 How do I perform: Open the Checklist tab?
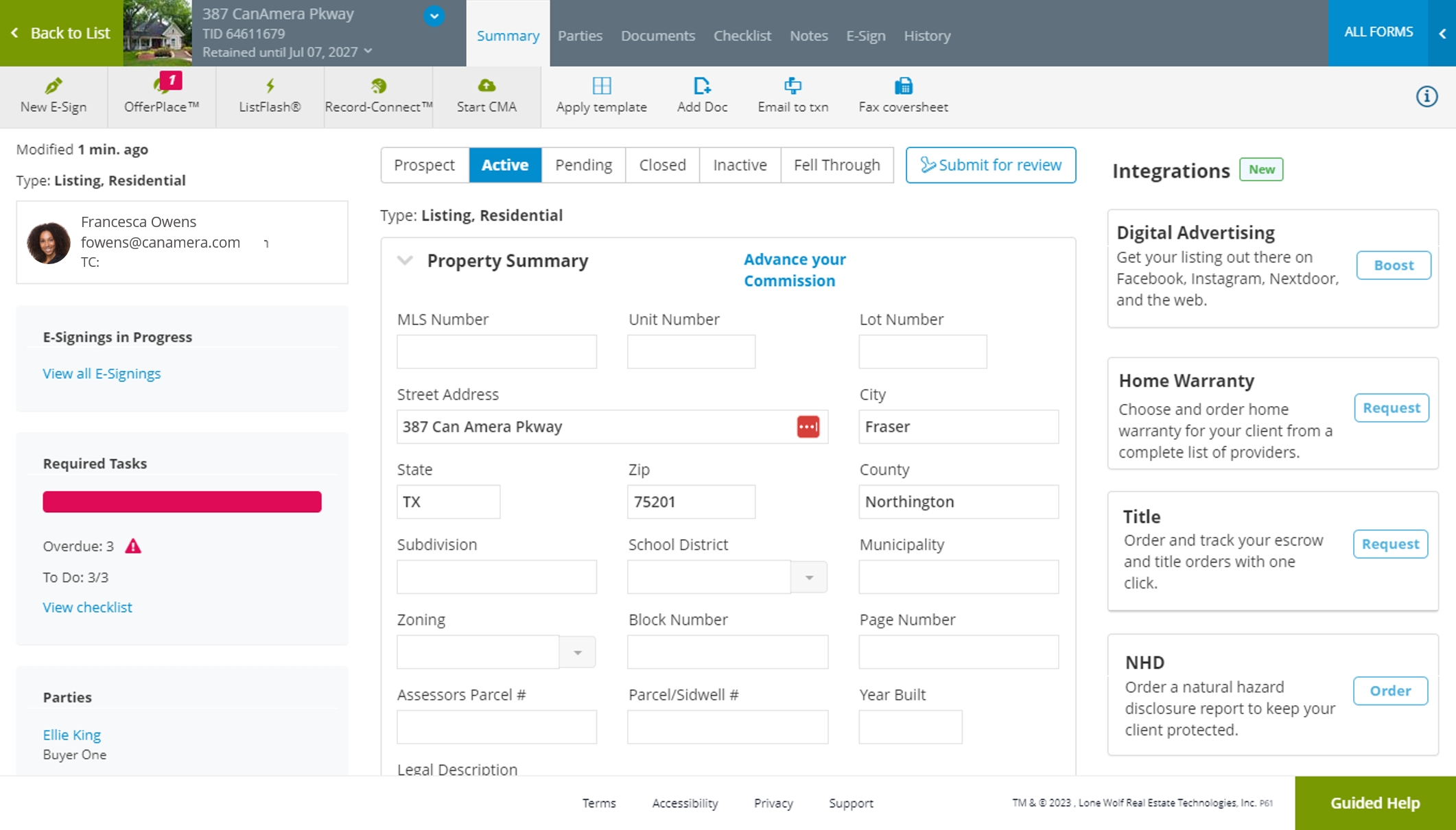coord(742,35)
